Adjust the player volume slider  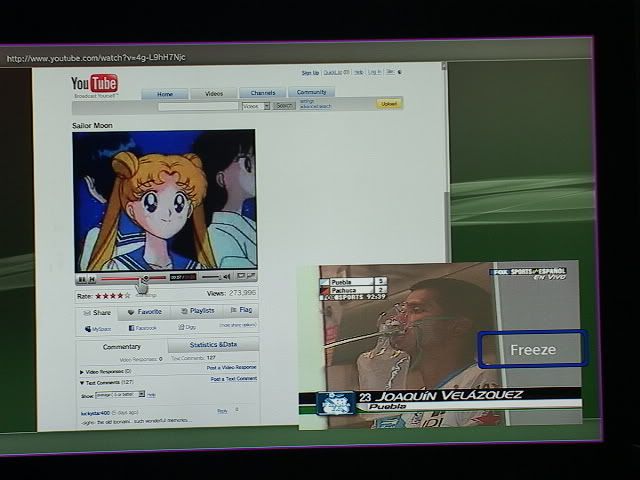[x=211, y=277]
